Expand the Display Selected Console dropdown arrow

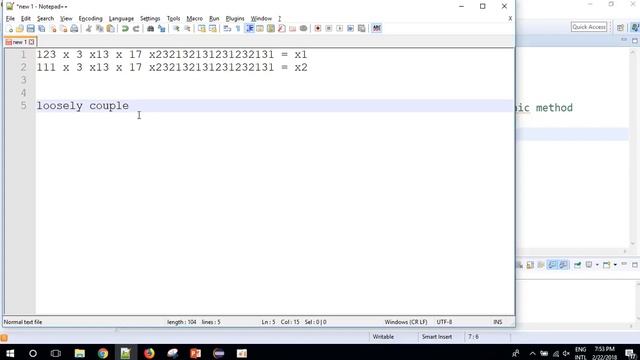click(x=597, y=265)
